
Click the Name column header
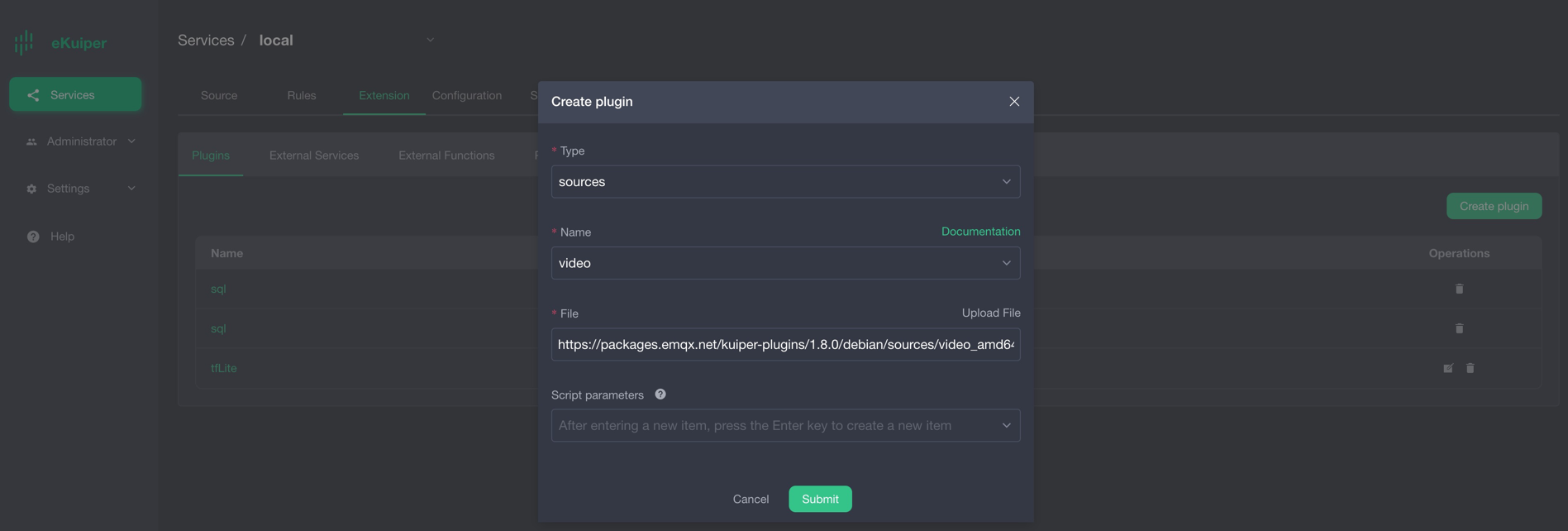point(226,253)
